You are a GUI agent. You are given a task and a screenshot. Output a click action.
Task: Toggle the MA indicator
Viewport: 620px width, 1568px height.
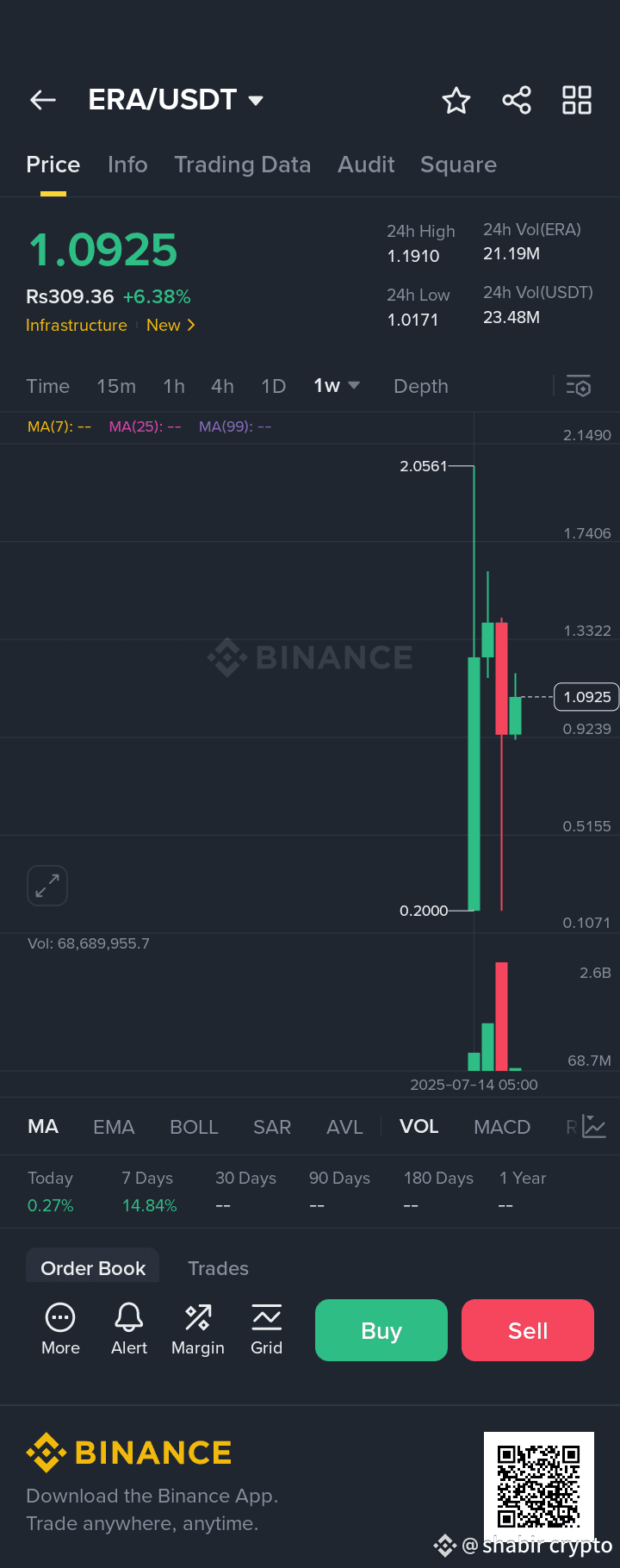click(x=43, y=1127)
